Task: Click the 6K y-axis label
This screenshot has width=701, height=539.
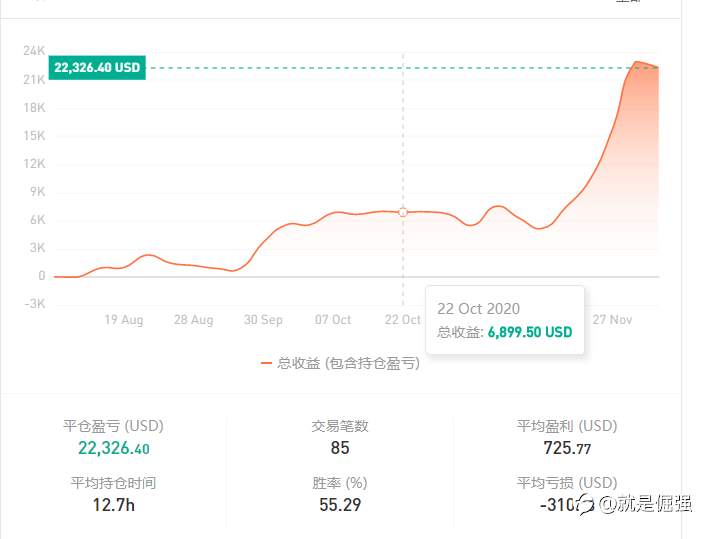Action: click(x=38, y=220)
